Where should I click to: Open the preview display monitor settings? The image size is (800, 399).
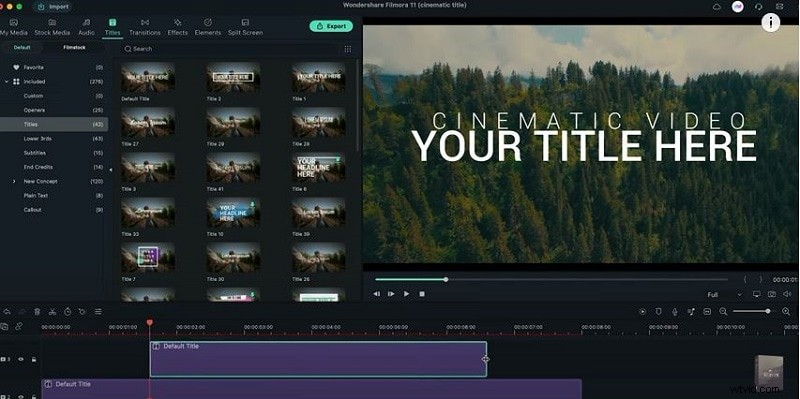pyautogui.click(x=757, y=294)
